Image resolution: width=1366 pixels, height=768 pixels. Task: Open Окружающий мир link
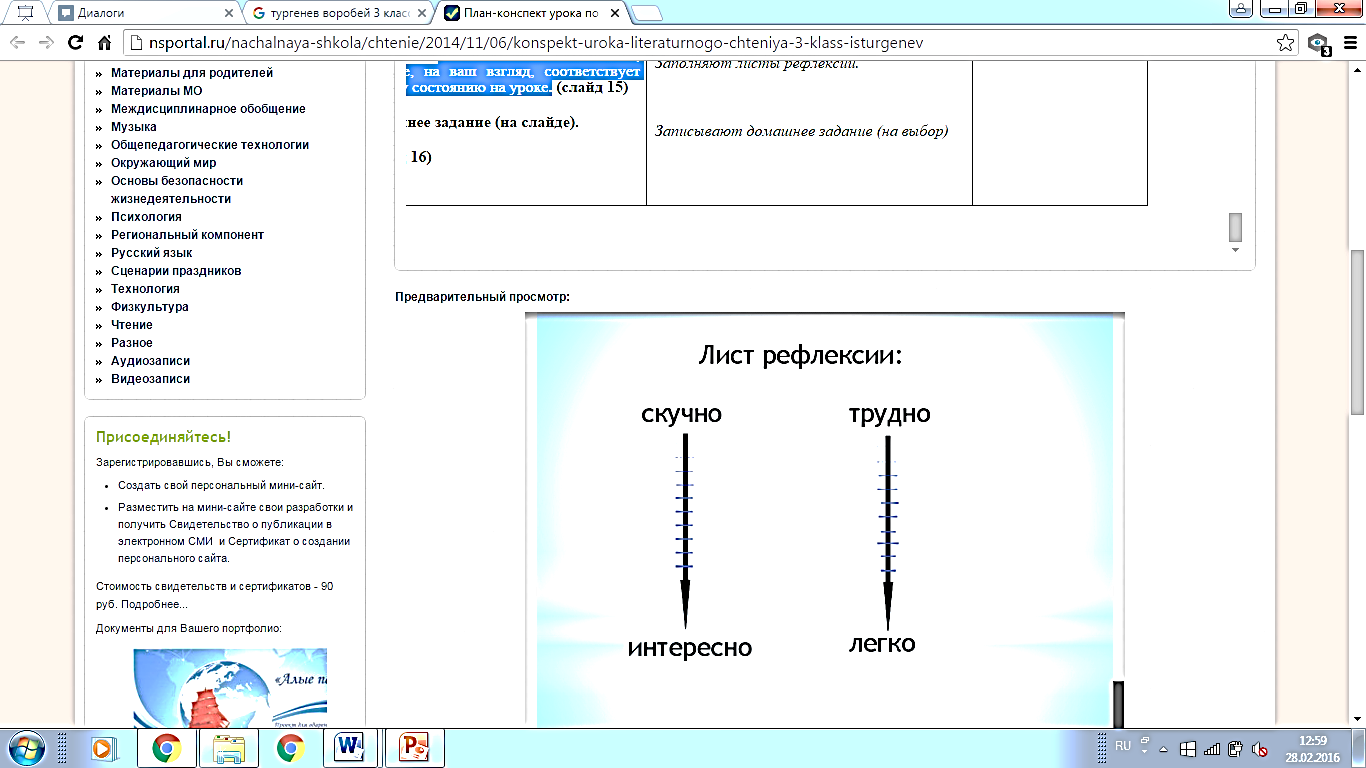click(163, 163)
